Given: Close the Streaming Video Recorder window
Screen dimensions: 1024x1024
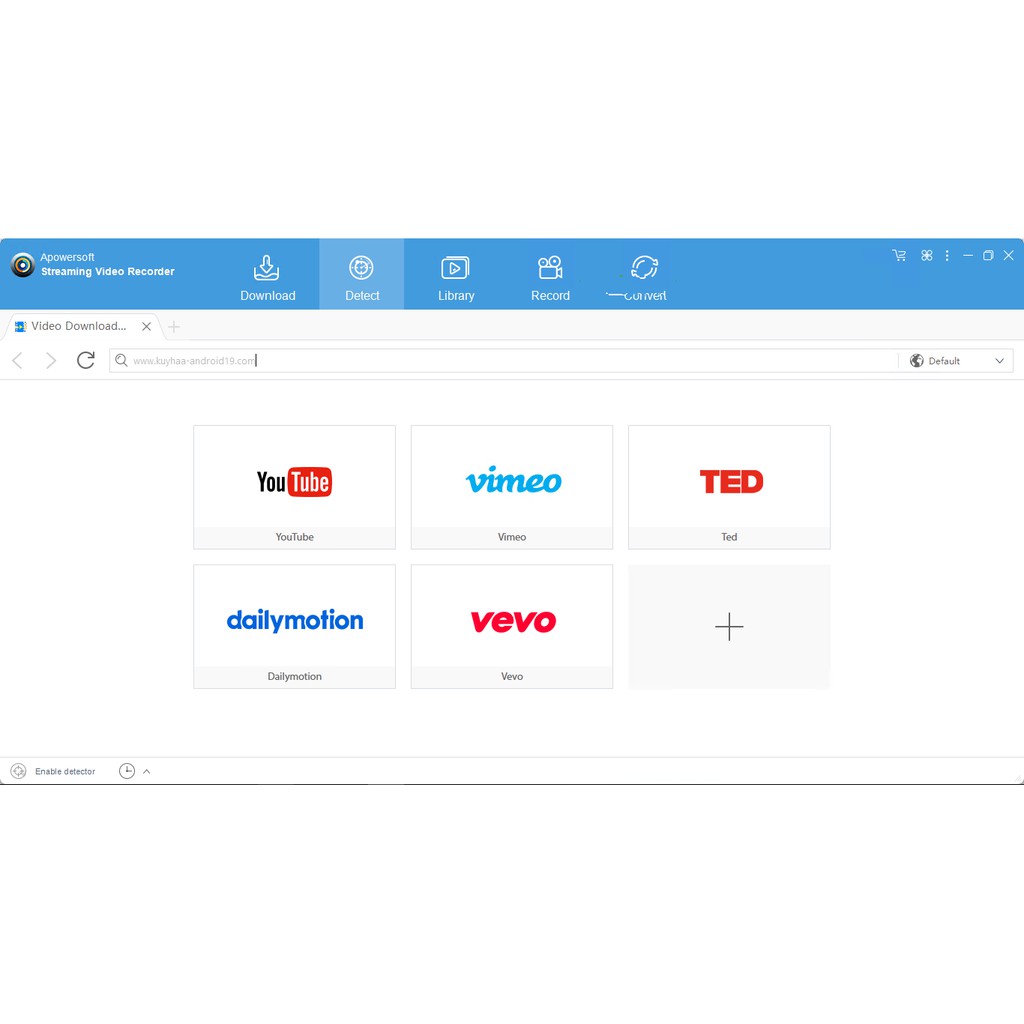Looking at the screenshot, I should (x=1008, y=255).
